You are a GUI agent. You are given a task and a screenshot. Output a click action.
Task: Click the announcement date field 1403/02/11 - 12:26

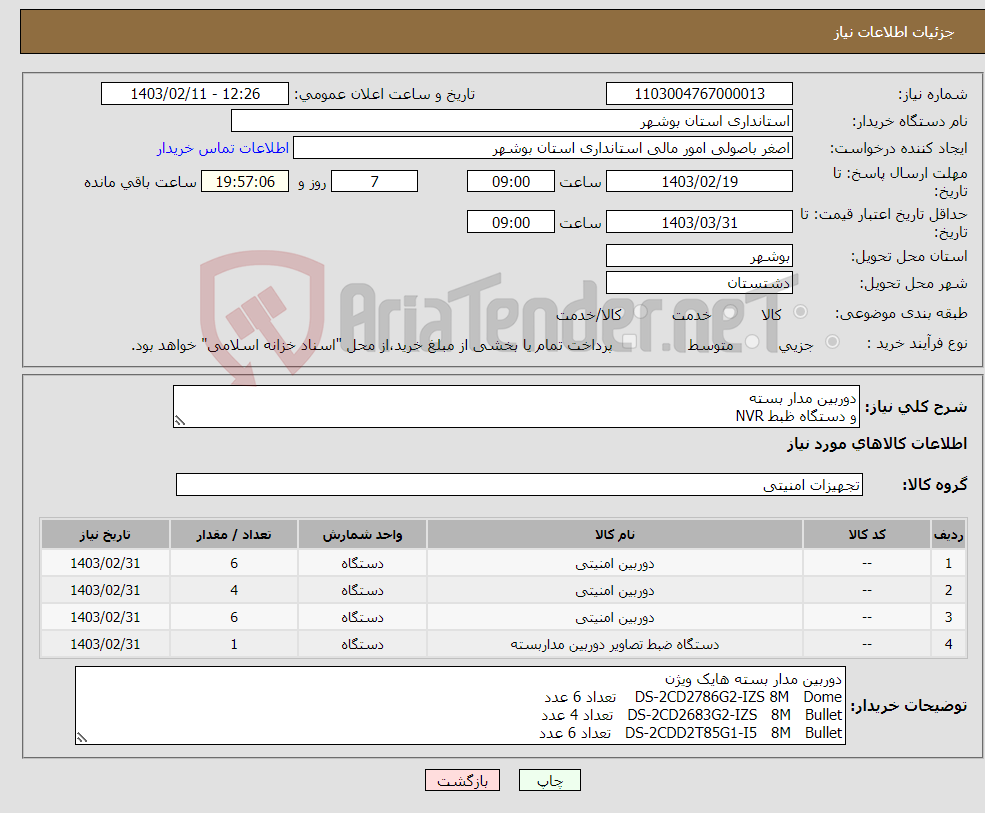[x=195, y=94]
